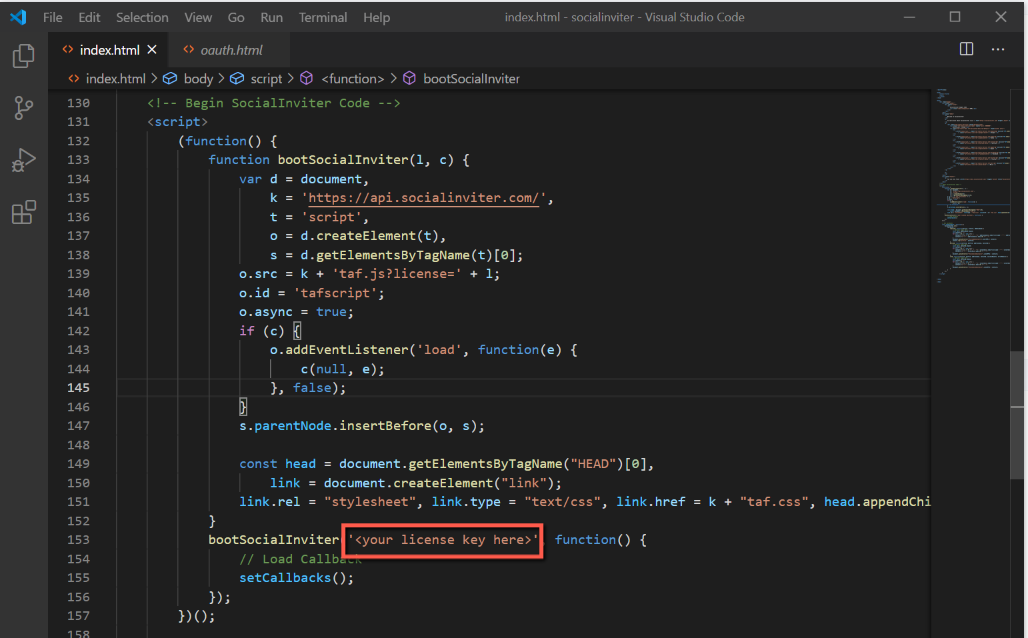This screenshot has height=638, width=1028.
Task: Click the body symbol icon in breadcrumbs
Action: coord(170,79)
